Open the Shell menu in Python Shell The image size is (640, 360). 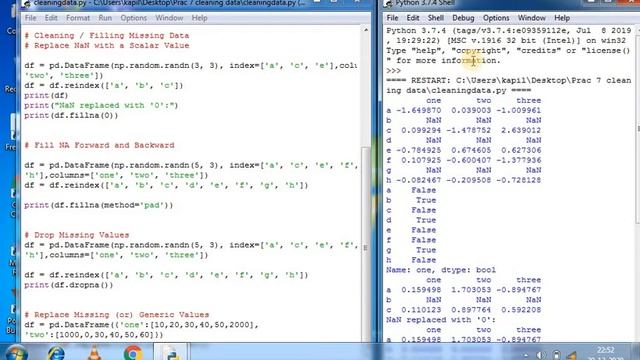[436, 18]
